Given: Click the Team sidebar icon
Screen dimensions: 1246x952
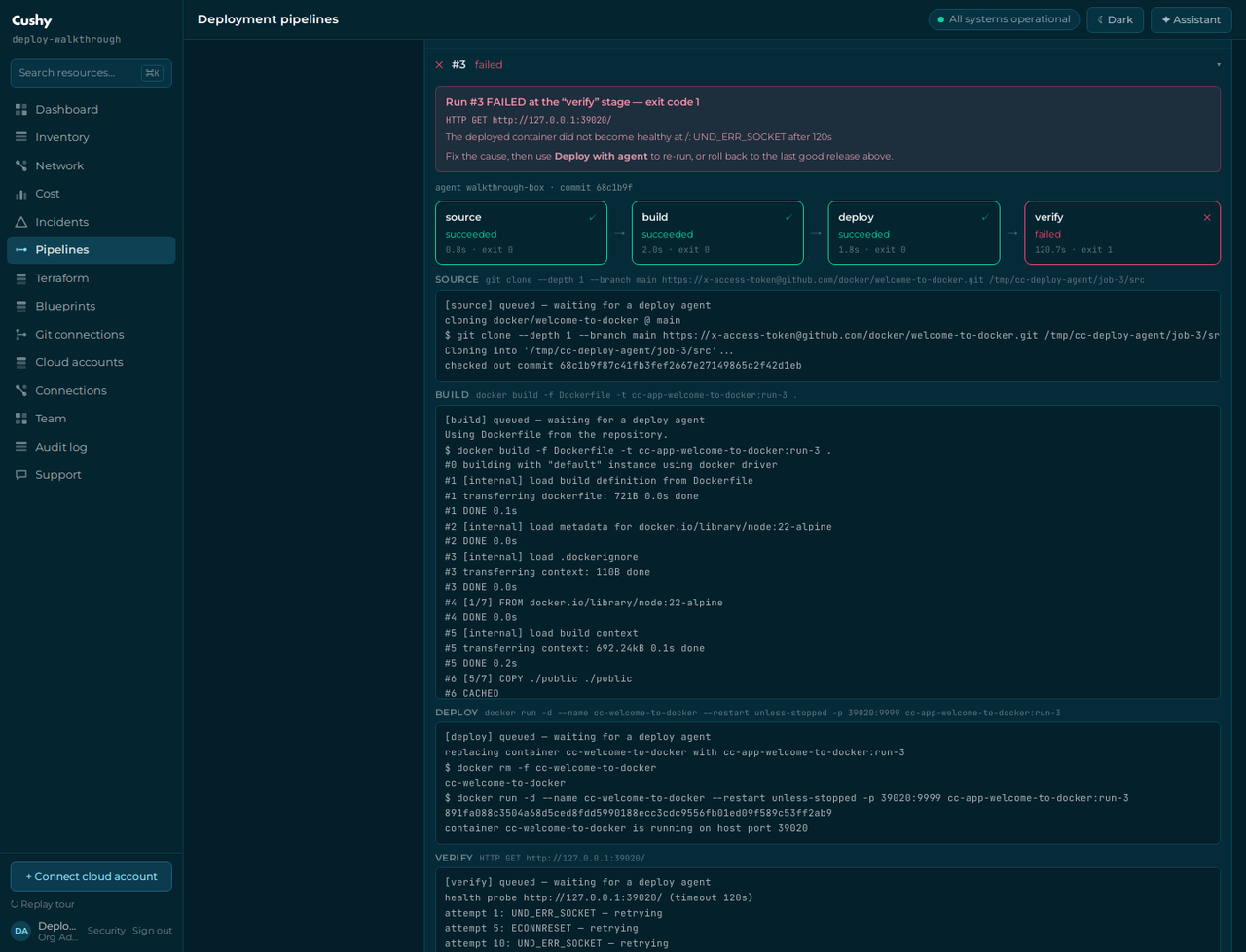Looking at the screenshot, I should 21,419.
